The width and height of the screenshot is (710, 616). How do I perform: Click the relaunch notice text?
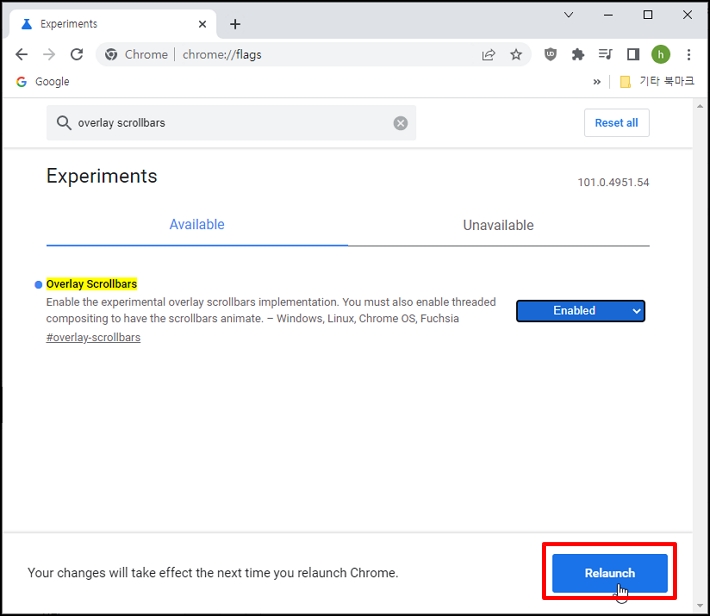213,573
